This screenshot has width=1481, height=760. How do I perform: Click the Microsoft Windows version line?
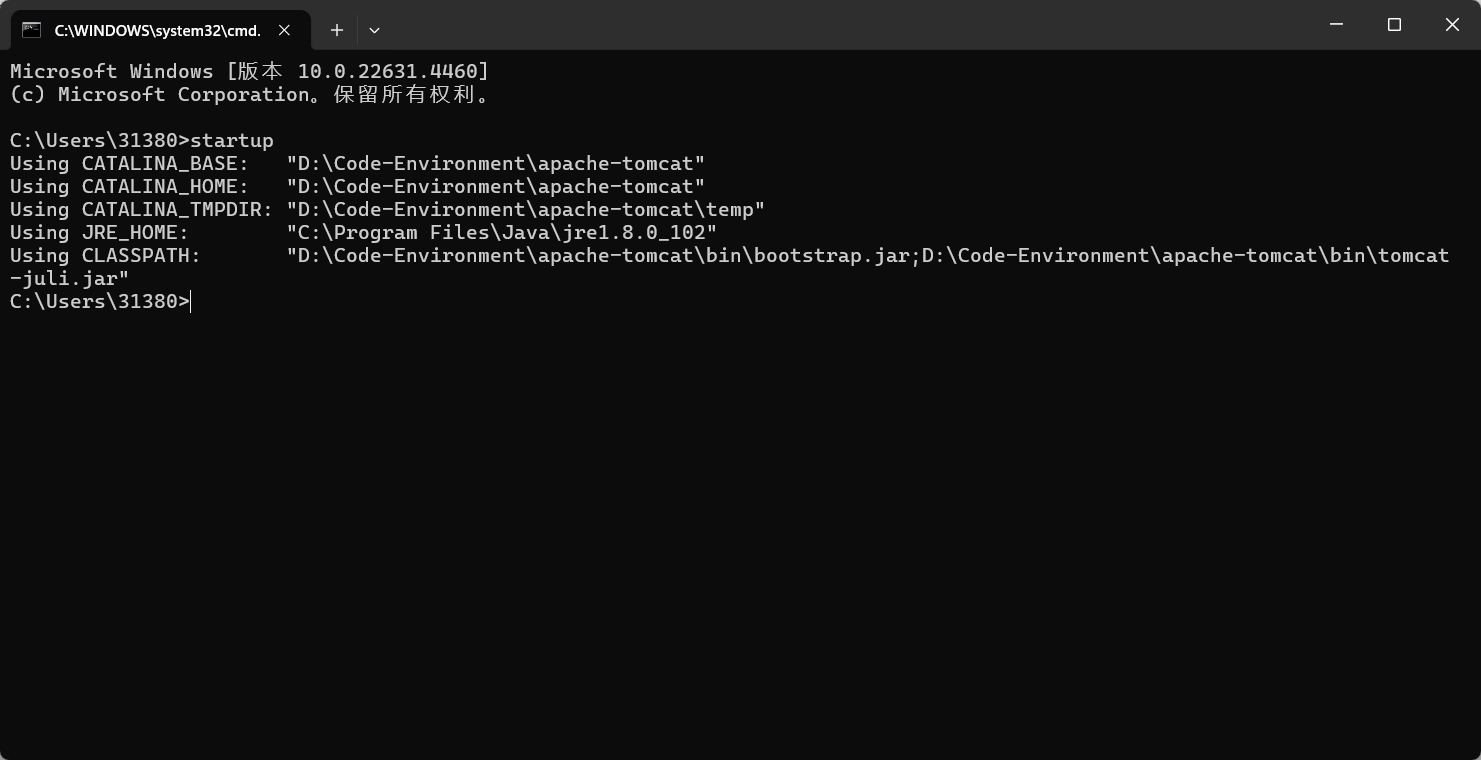click(249, 72)
